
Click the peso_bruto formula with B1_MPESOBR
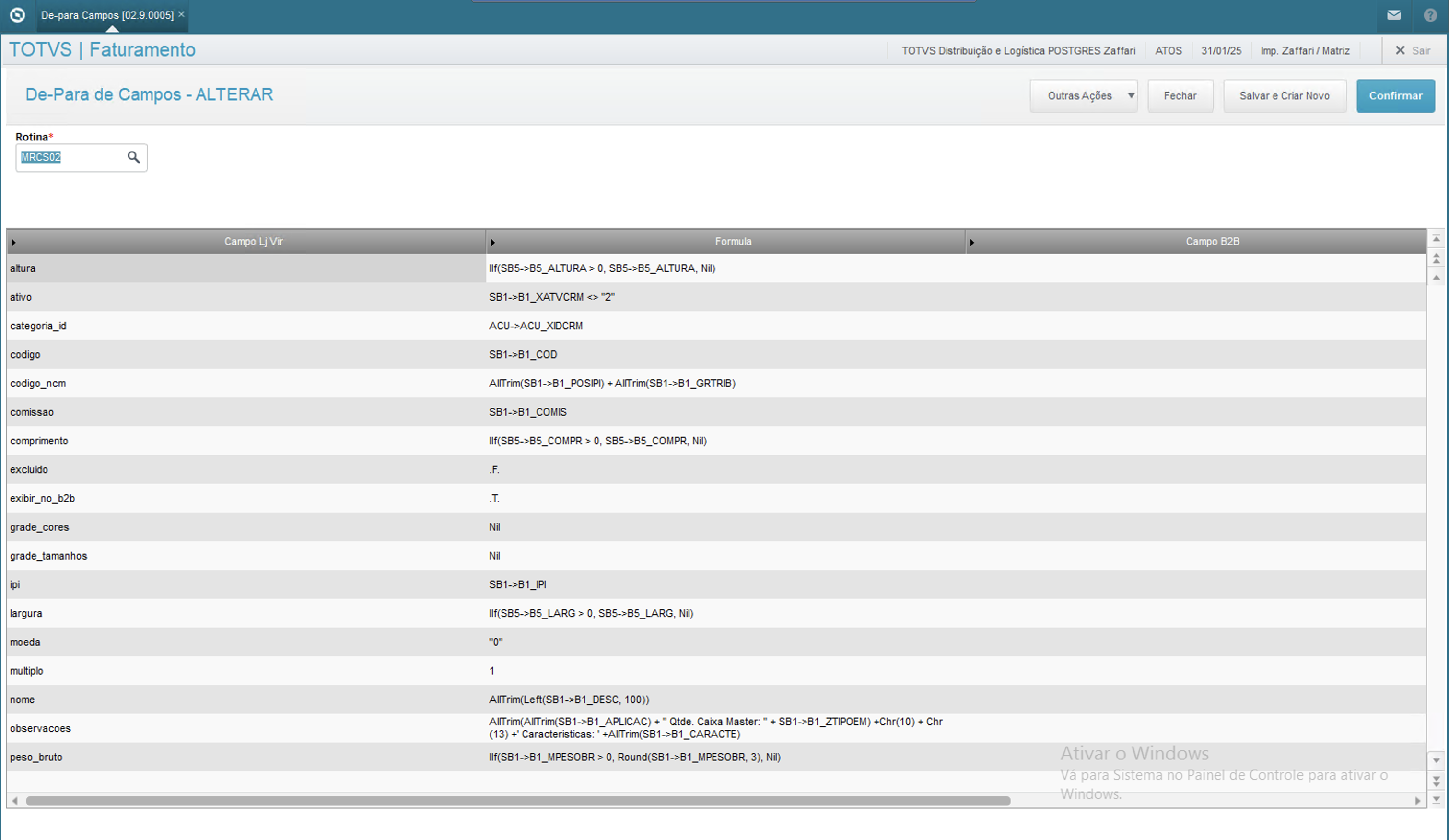tap(635, 757)
